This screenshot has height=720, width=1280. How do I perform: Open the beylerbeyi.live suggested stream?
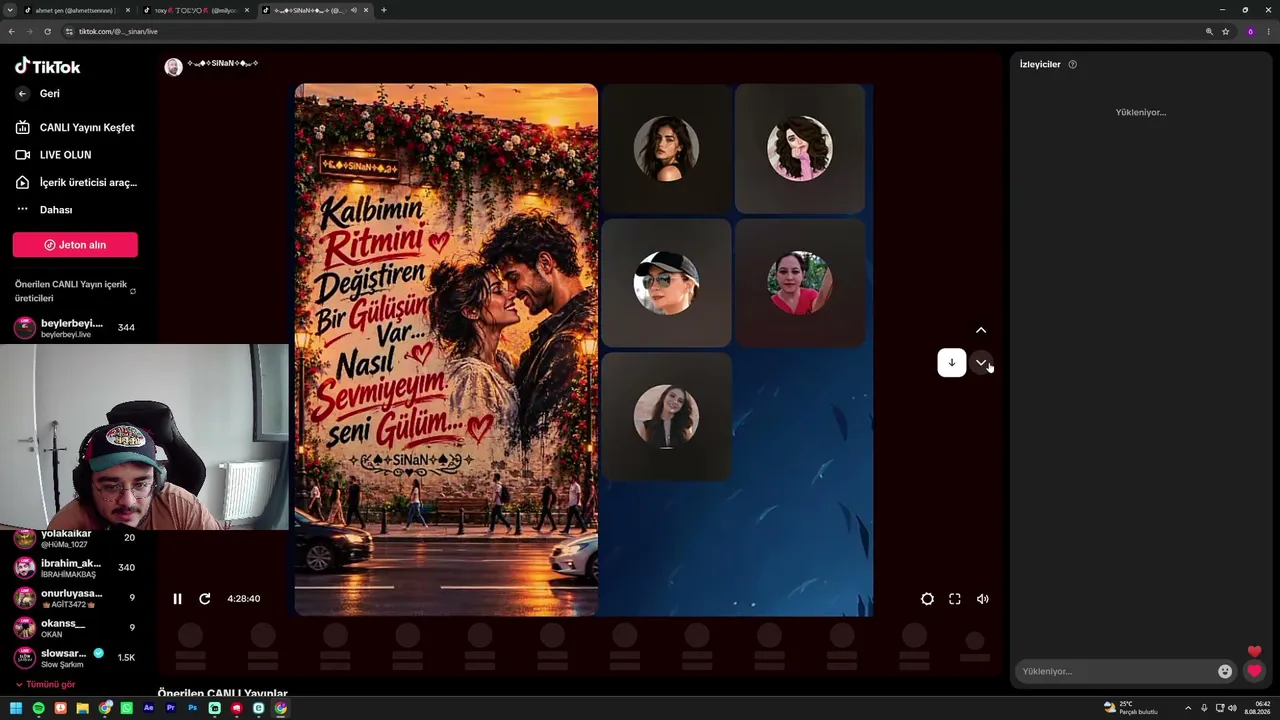coord(75,328)
